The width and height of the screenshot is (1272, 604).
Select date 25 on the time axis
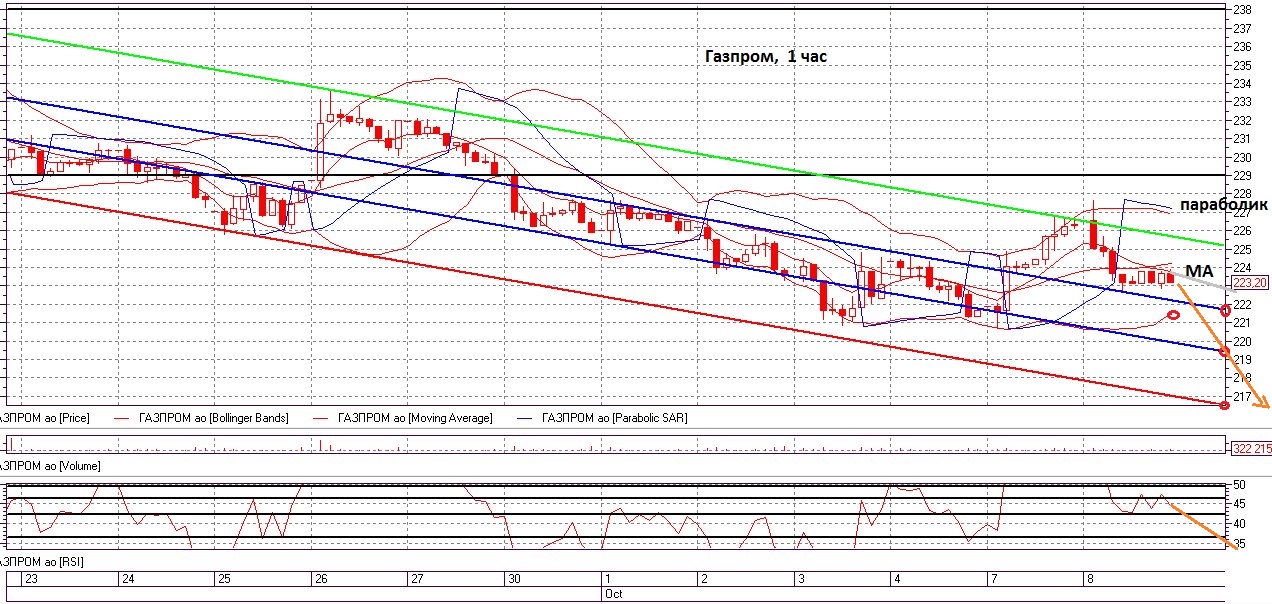click(x=224, y=579)
